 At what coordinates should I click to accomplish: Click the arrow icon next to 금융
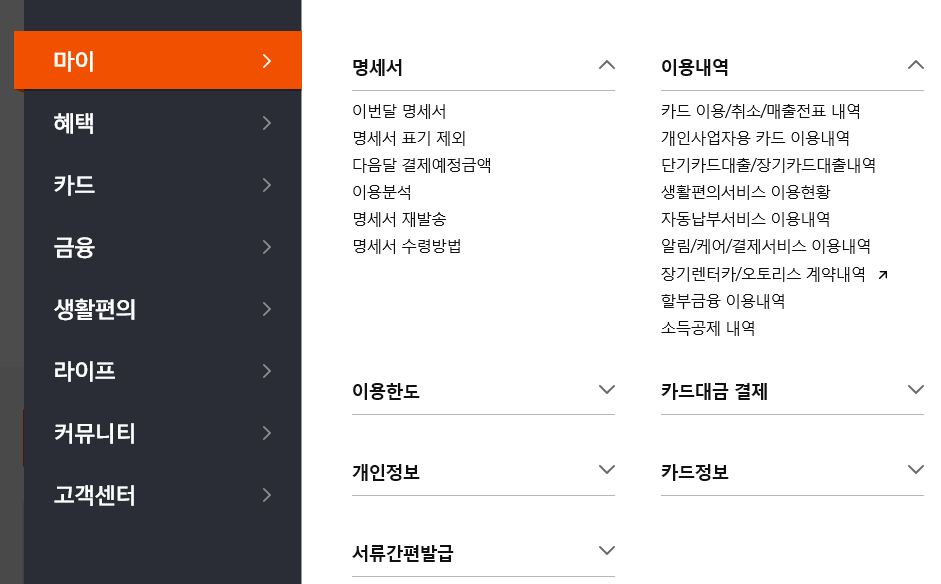(267, 247)
